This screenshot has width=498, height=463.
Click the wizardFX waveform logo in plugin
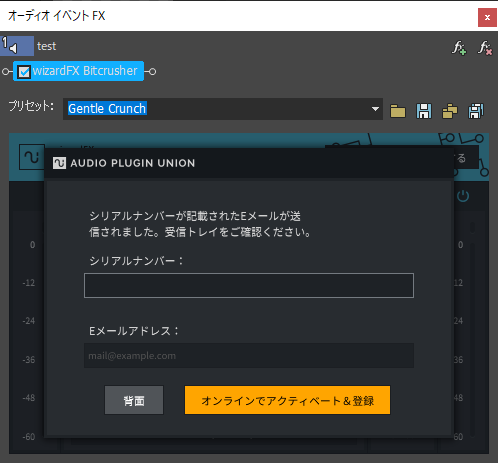pos(32,157)
